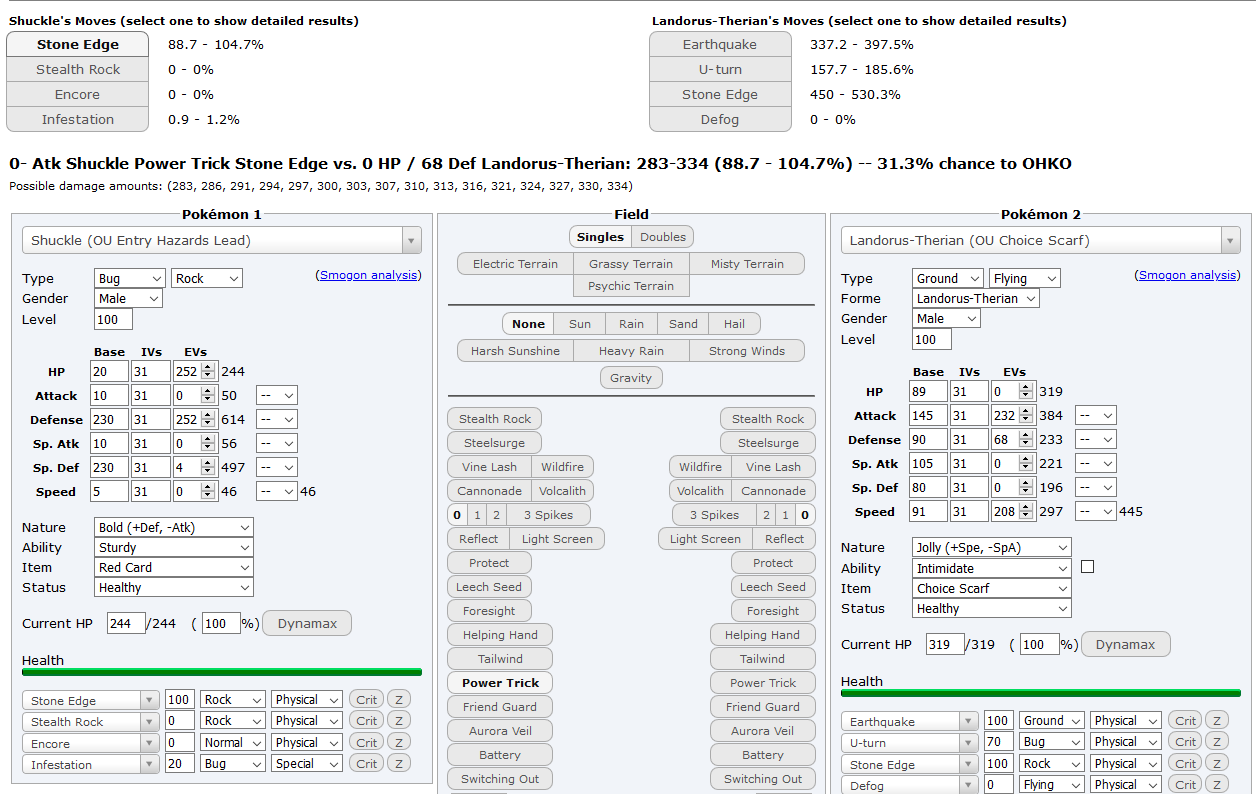Set weather to Hail
This screenshot has height=794, width=1256.
coord(734,324)
